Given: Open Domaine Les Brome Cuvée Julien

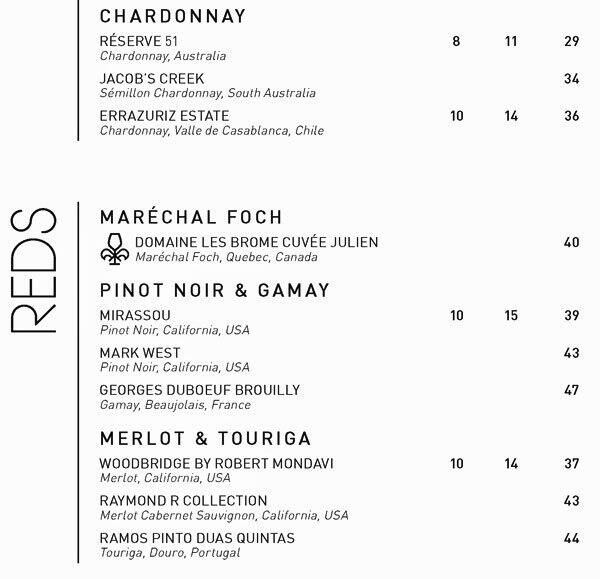Looking at the screenshot, I should click(x=256, y=243).
